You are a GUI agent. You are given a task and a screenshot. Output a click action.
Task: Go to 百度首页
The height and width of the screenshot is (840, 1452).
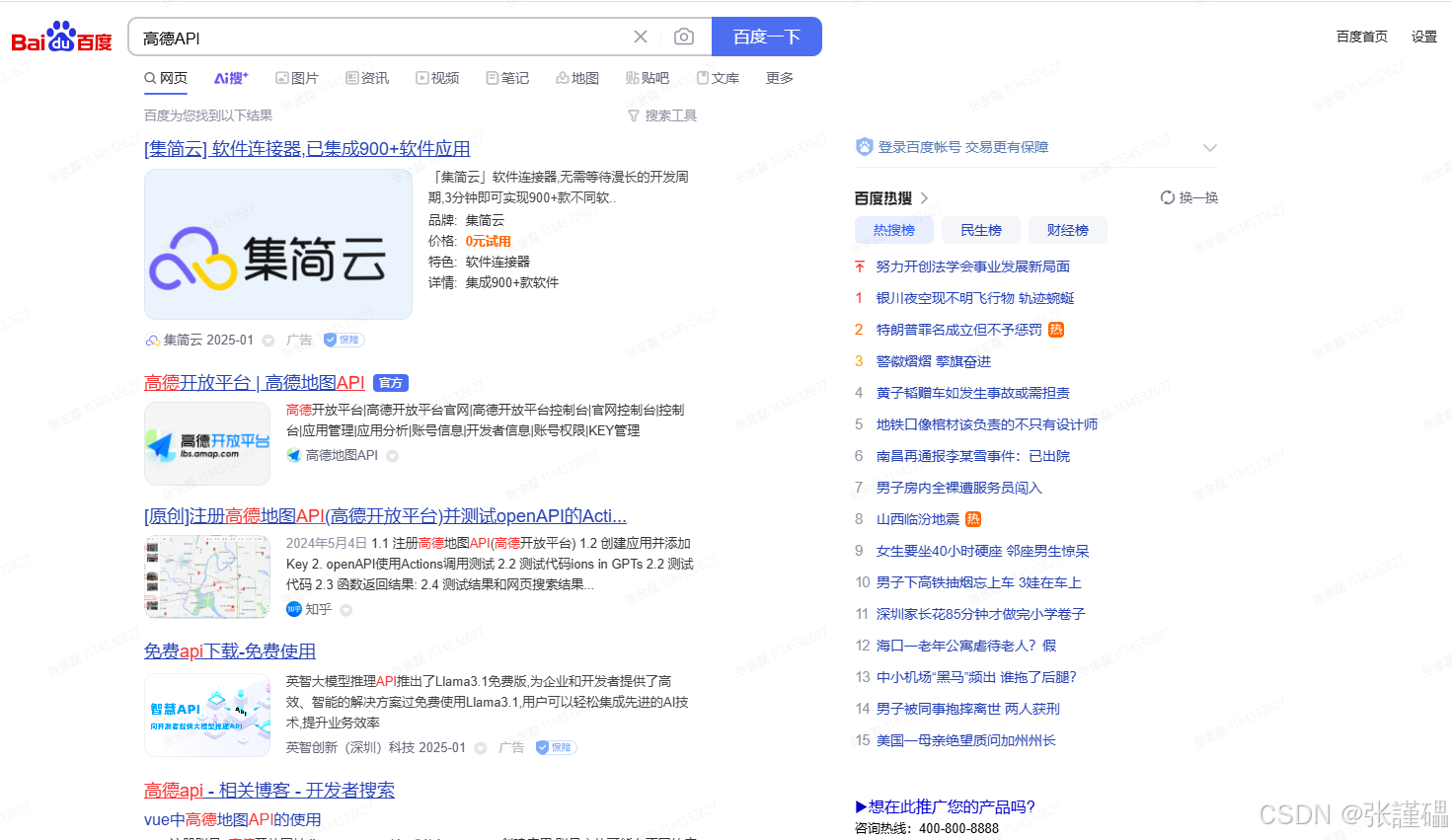coord(1362,37)
